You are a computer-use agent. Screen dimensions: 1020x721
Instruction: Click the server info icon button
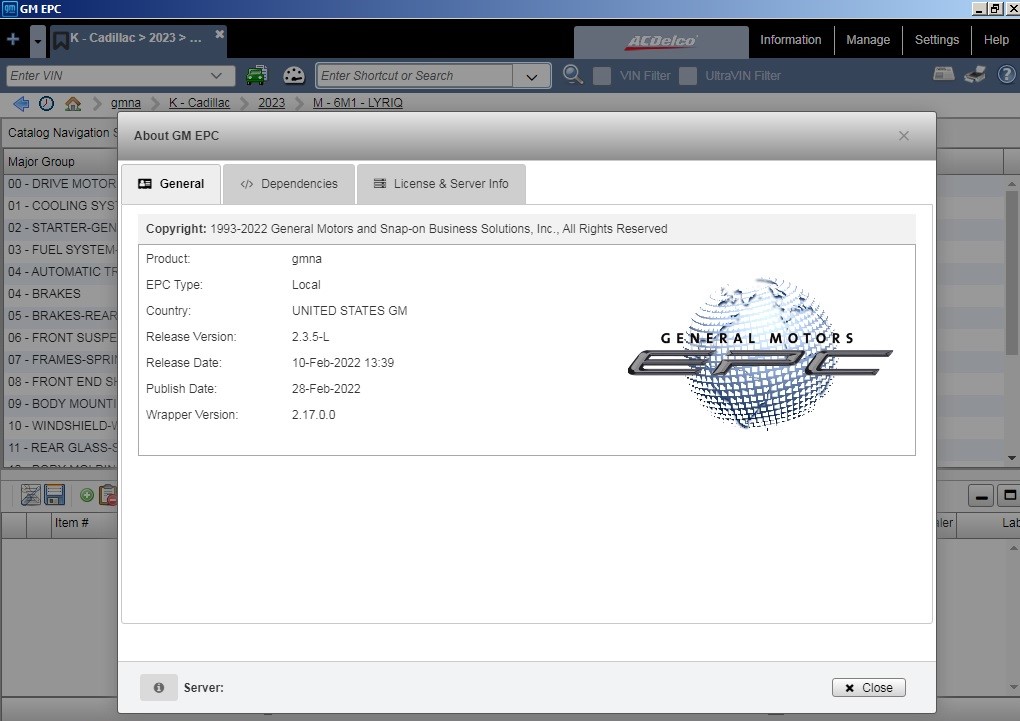159,687
